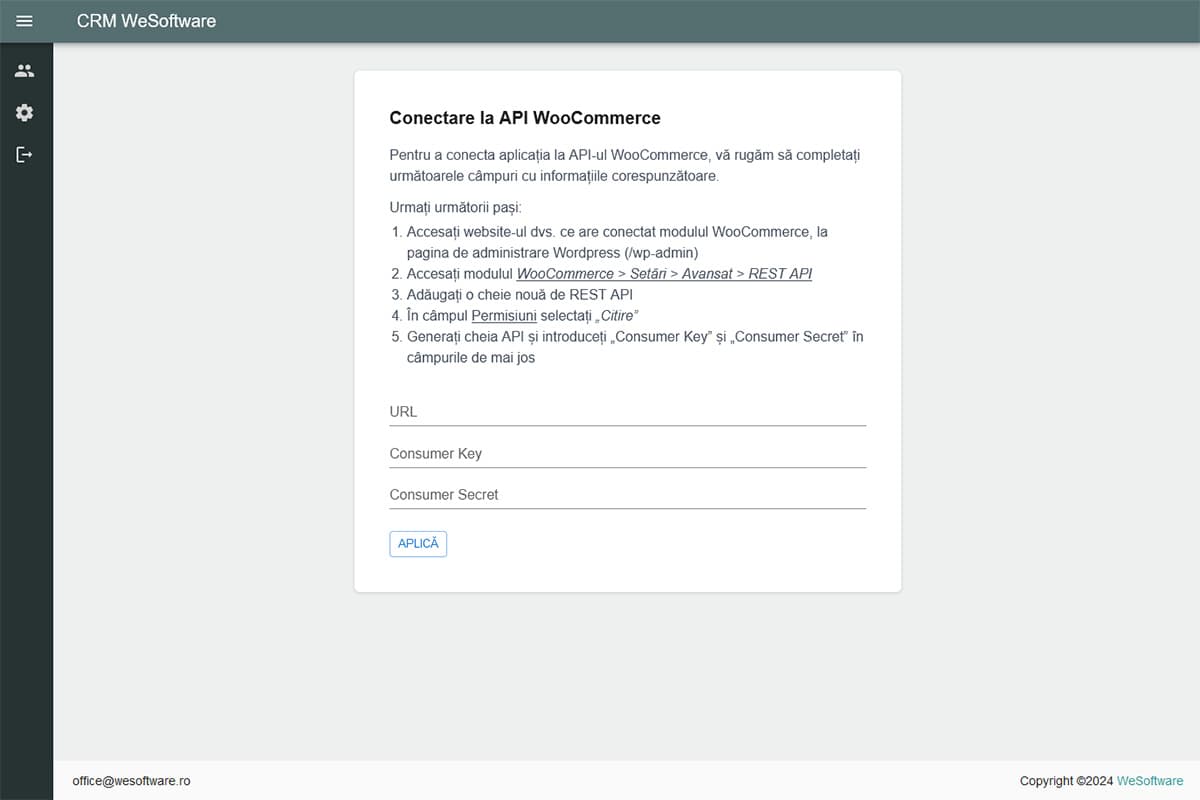Click step text Adăugați o cheie nouă de REST API
Viewport: 1200px width, 800px height.
[x=520, y=295]
